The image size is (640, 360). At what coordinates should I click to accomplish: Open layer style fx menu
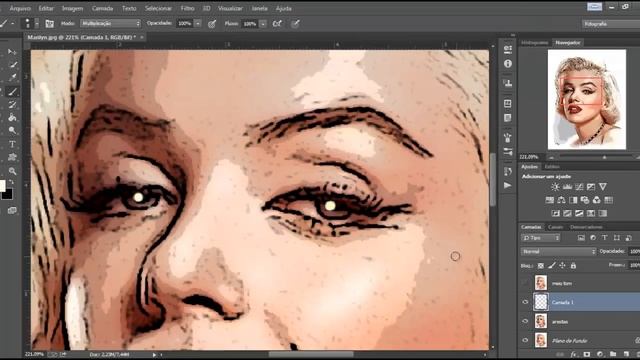[x=573, y=354]
